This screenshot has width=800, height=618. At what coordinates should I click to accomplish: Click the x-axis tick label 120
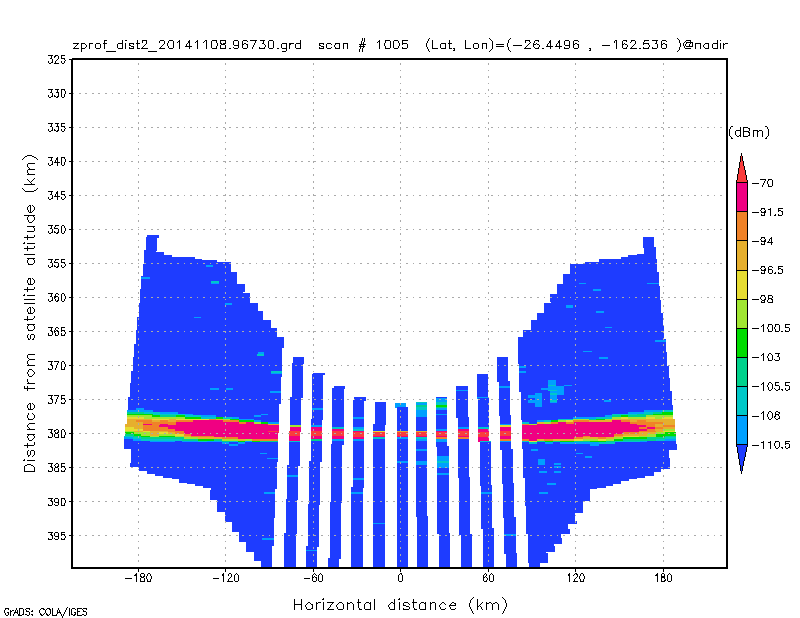click(576, 578)
